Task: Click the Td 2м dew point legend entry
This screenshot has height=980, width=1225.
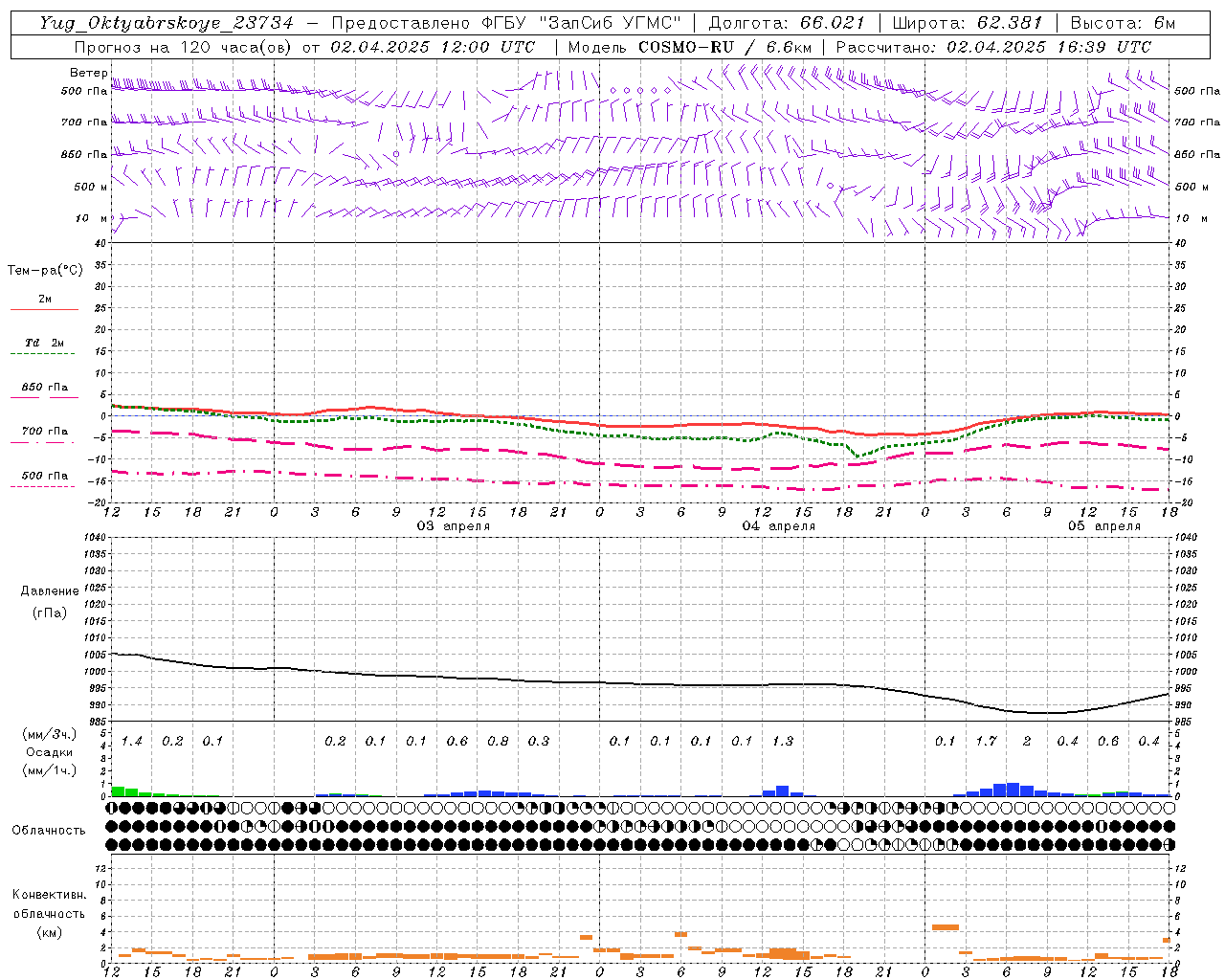Action: coord(44,343)
